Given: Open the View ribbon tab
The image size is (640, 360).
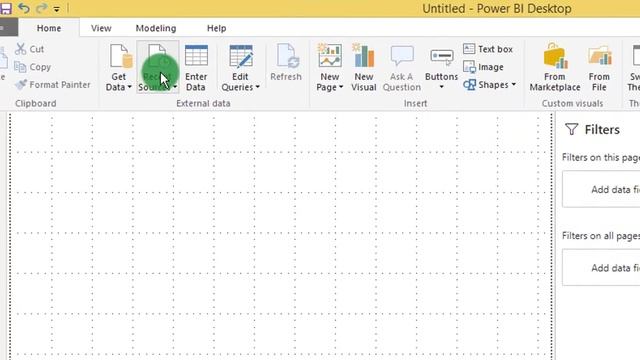Looking at the screenshot, I should 101,28.
